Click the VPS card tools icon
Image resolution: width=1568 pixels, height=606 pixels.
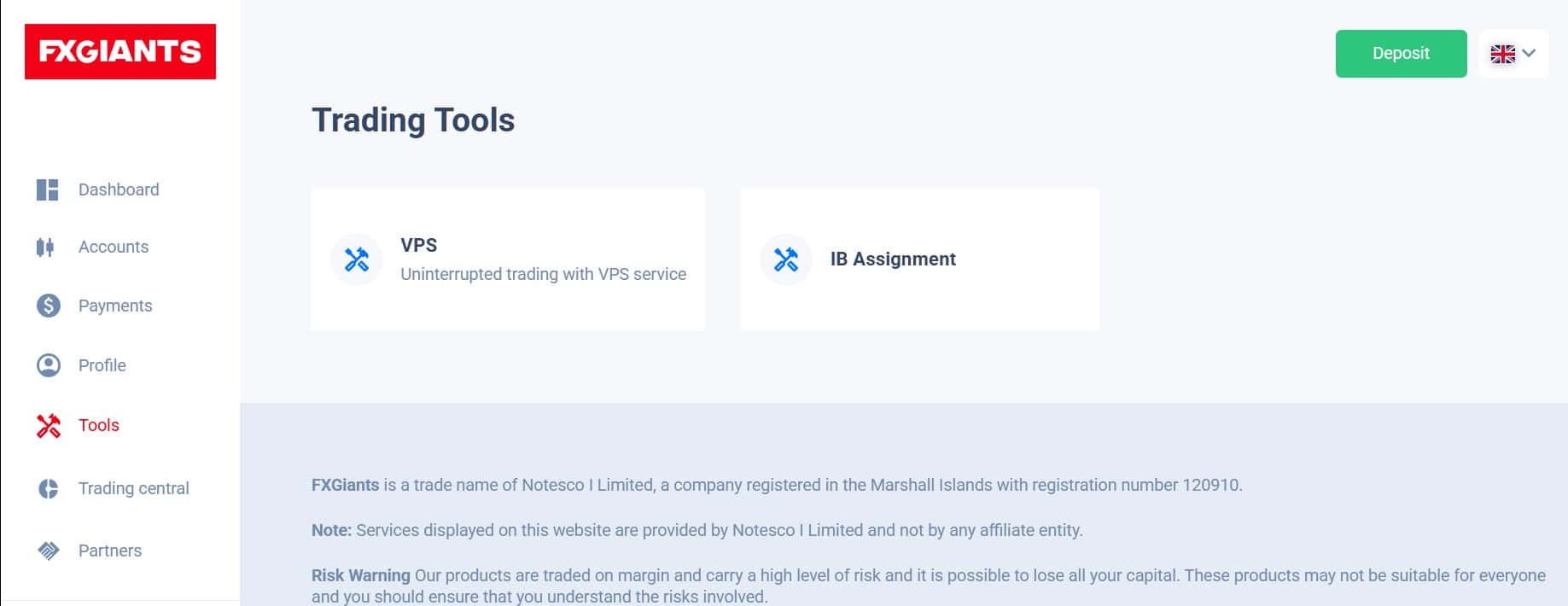[x=357, y=259]
